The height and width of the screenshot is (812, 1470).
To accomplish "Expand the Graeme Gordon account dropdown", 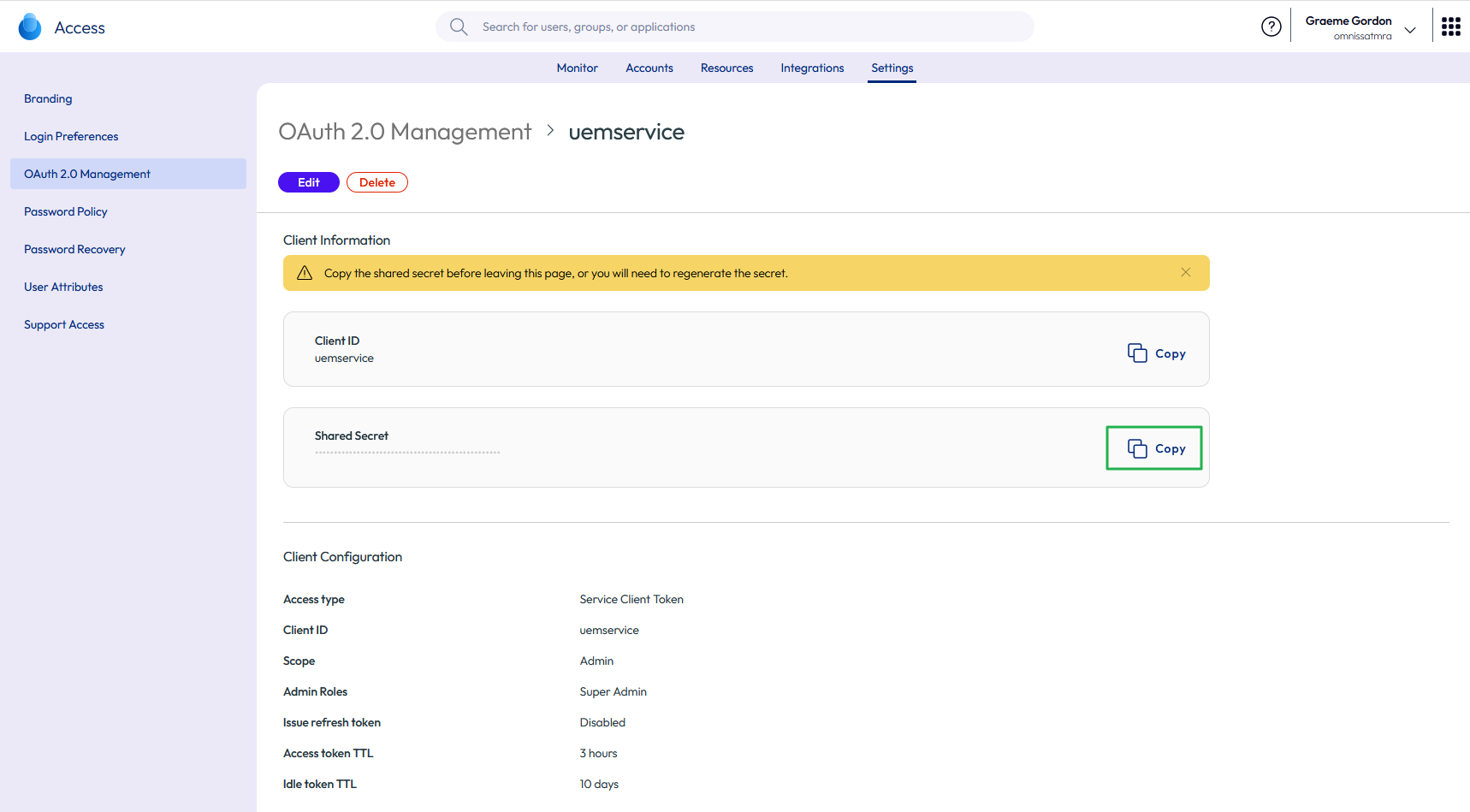I will (x=1410, y=30).
